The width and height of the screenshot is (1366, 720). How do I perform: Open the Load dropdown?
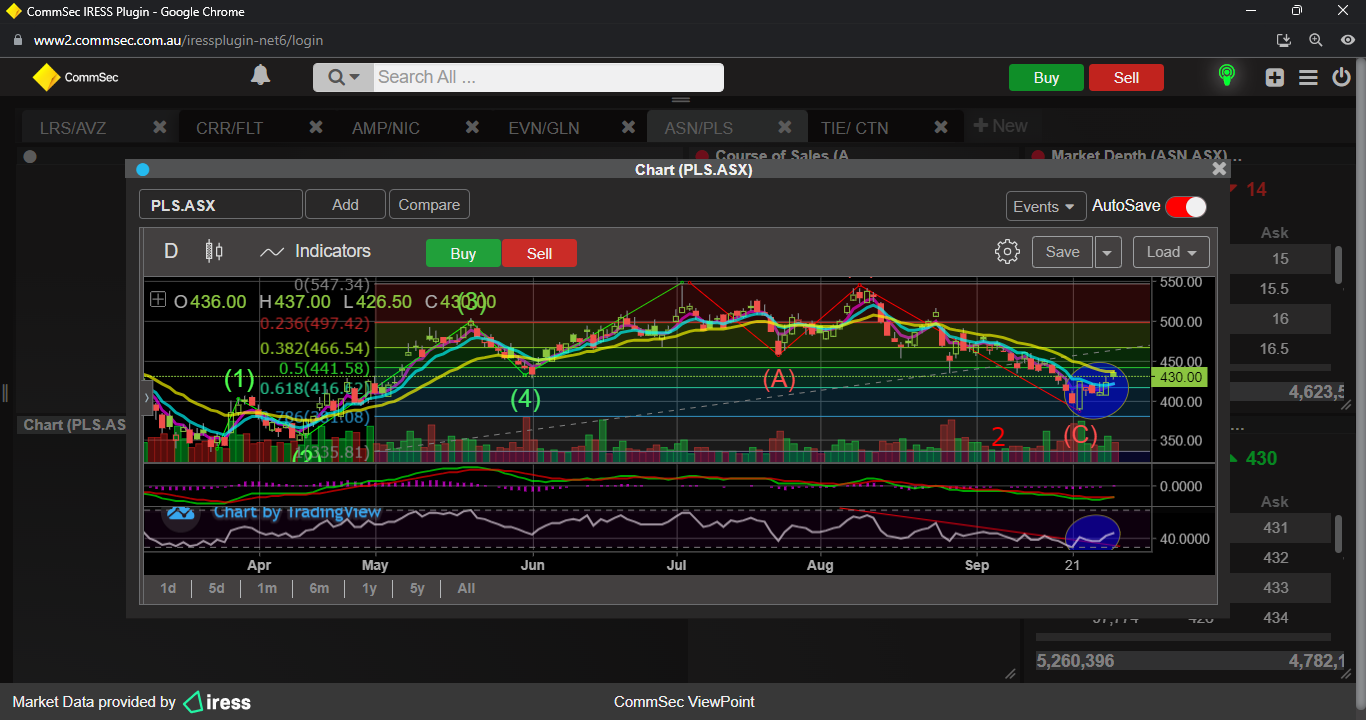[1171, 252]
